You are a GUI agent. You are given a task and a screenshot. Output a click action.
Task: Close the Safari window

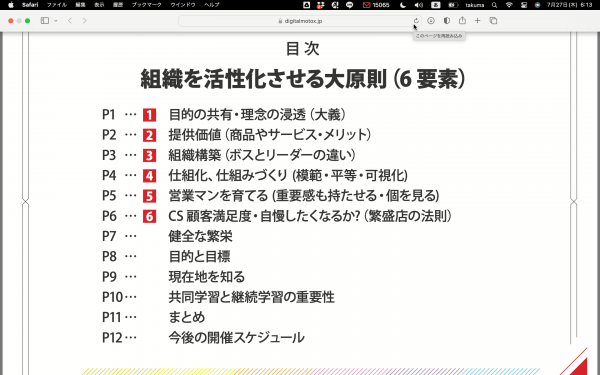[x=11, y=21]
